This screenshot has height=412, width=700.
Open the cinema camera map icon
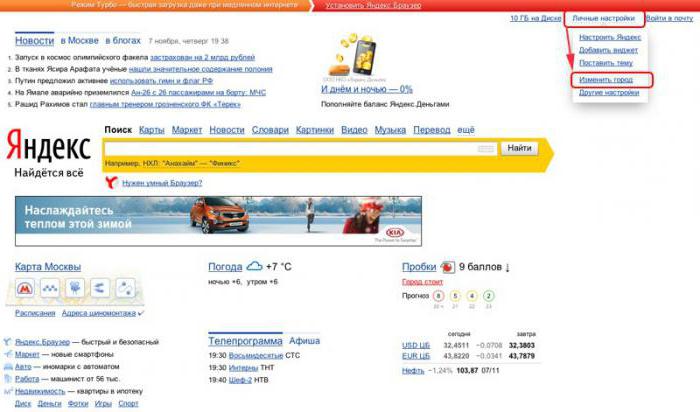[x=75, y=288]
